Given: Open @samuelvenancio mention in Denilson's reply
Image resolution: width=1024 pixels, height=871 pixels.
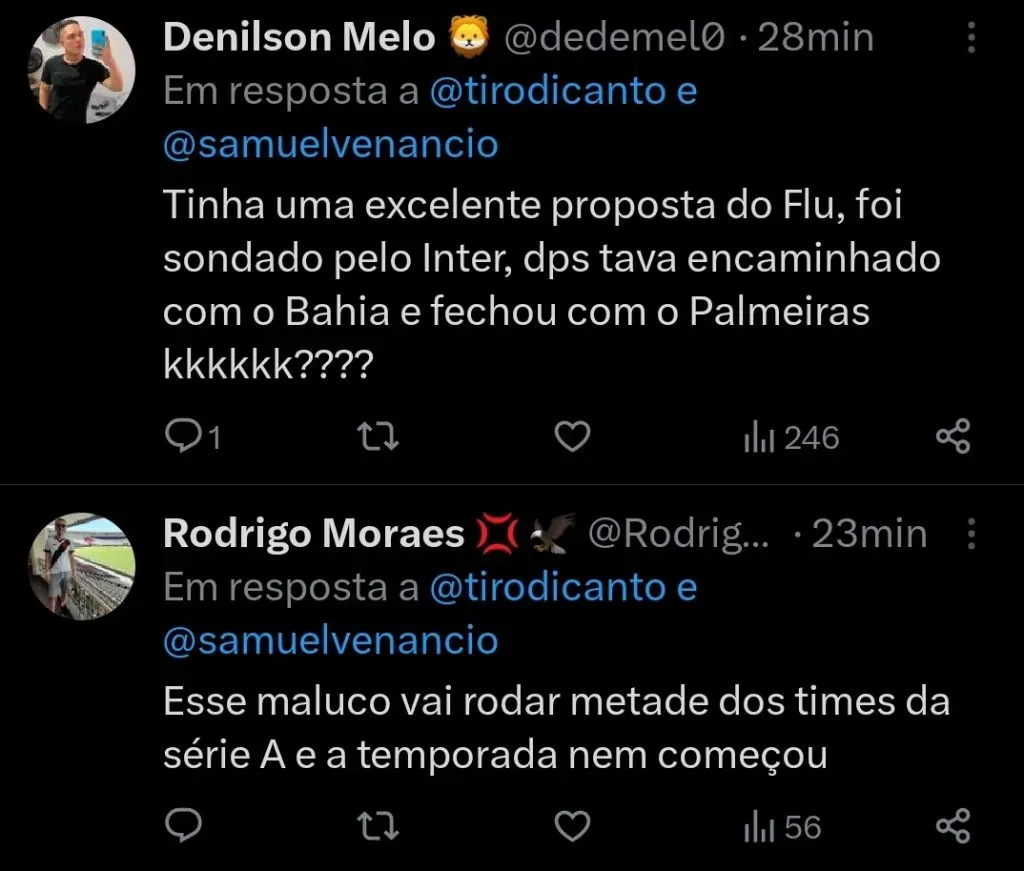Looking at the screenshot, I should click(330, 144).
